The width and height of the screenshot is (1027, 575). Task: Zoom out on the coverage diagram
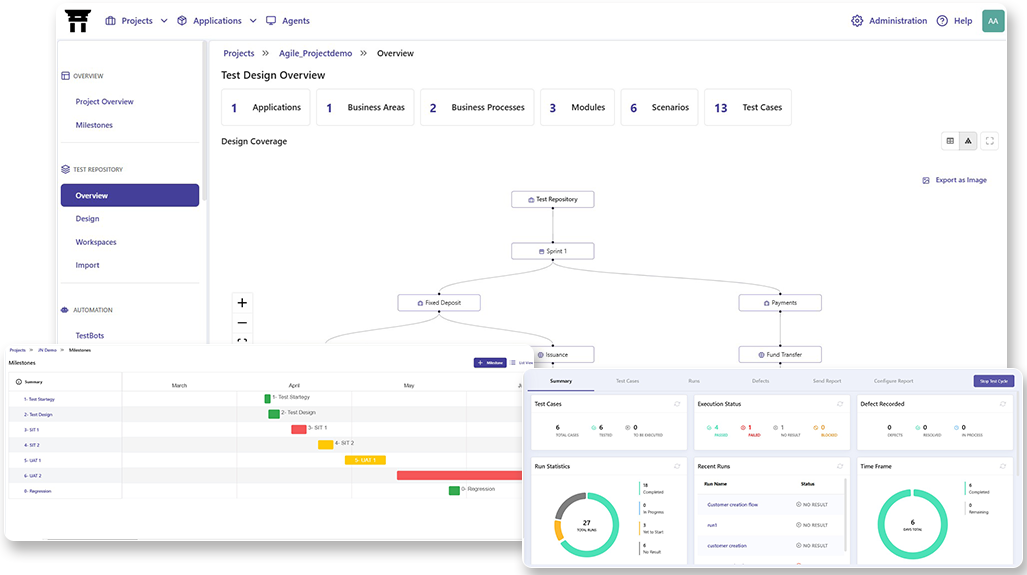pyautogui.click(x=241, y=323)
